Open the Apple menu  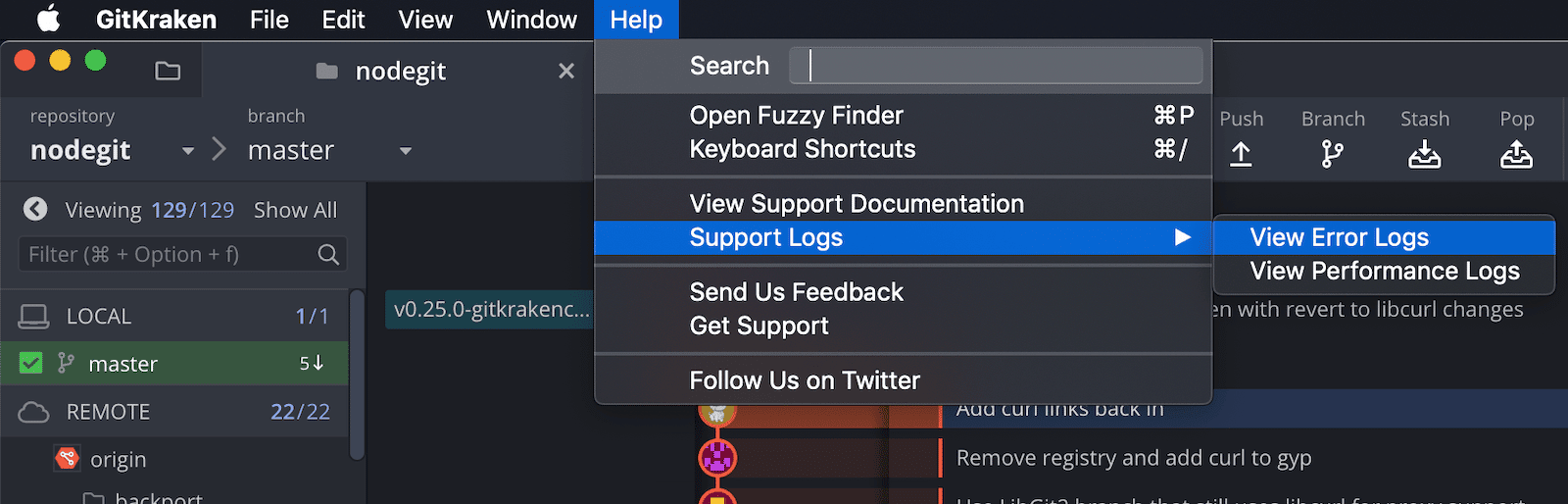(48, 20)
